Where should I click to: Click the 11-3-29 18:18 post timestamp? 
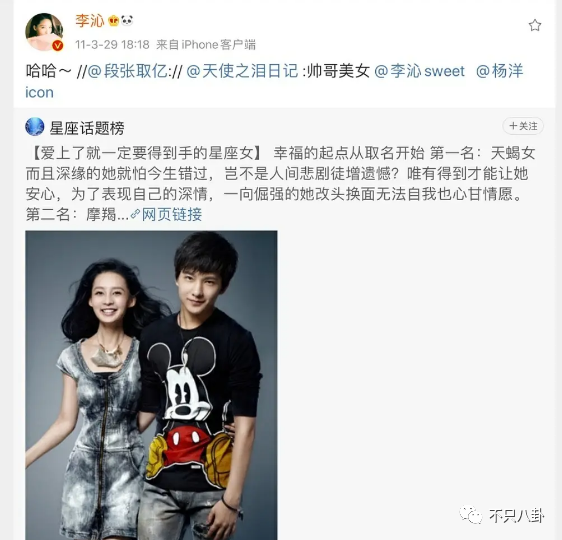pyautogui.click(x=112, y=45)
